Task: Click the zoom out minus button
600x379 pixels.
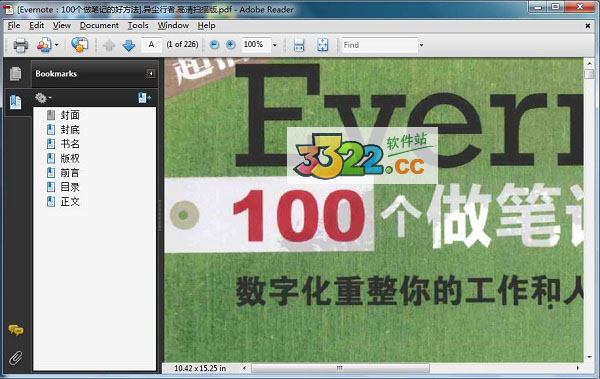Action: click(214, 45)
